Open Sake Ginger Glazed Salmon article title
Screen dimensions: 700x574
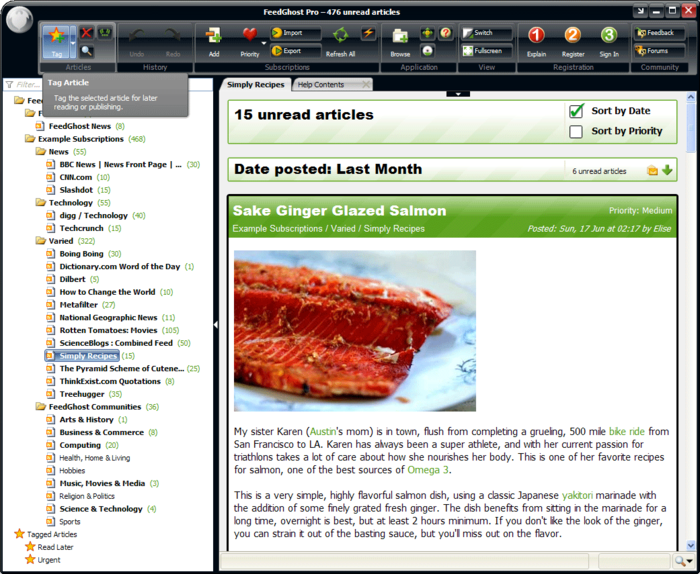(x=339, y=211)
